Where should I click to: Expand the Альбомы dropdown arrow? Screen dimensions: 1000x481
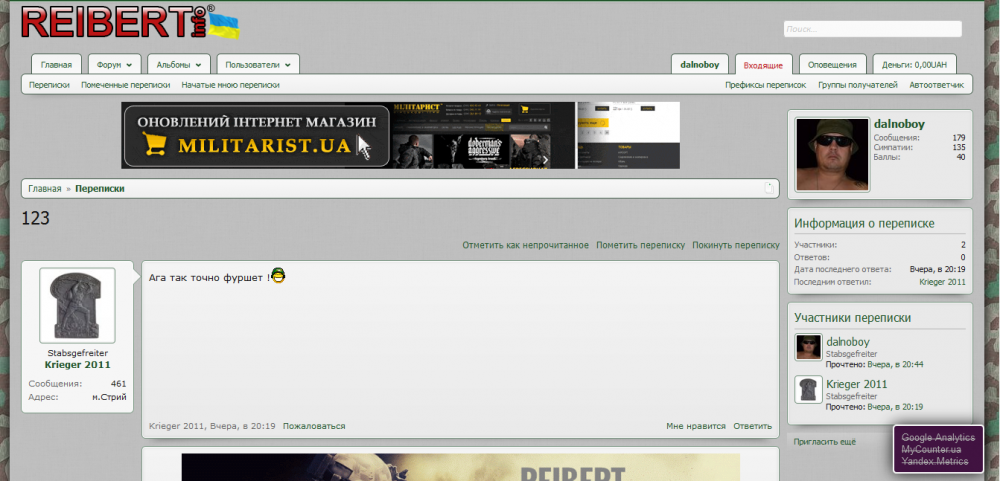[198, 65]
